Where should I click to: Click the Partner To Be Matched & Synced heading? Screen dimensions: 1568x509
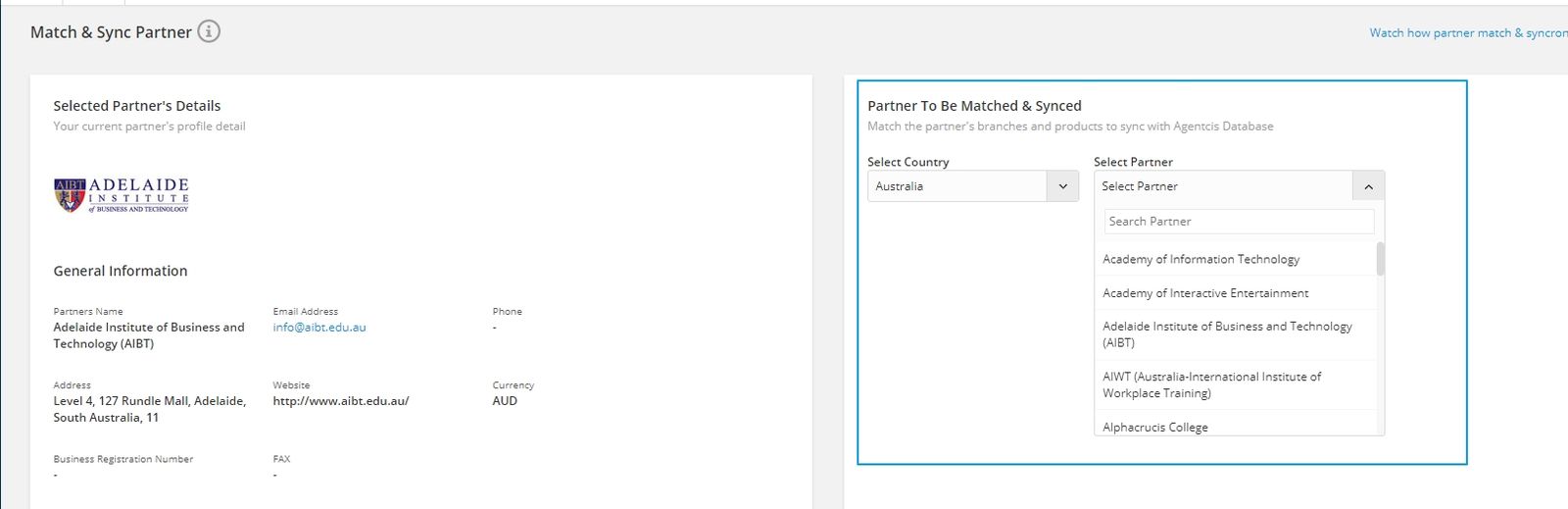[974, 106]
